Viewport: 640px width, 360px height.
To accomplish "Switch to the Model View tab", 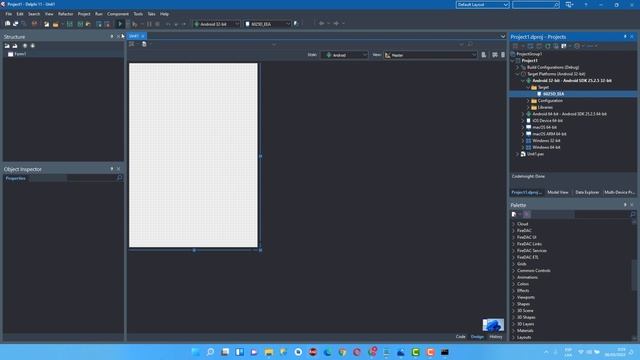I will 558,192.
